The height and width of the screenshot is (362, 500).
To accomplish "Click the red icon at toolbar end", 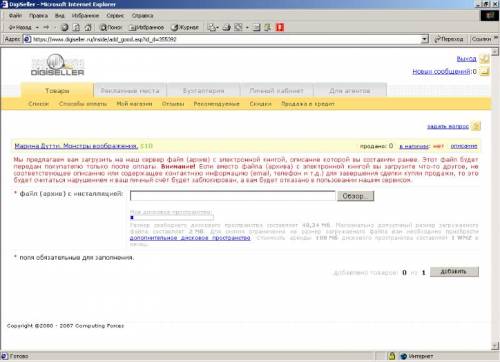I will pyautogui.click(x=280, y=27).
